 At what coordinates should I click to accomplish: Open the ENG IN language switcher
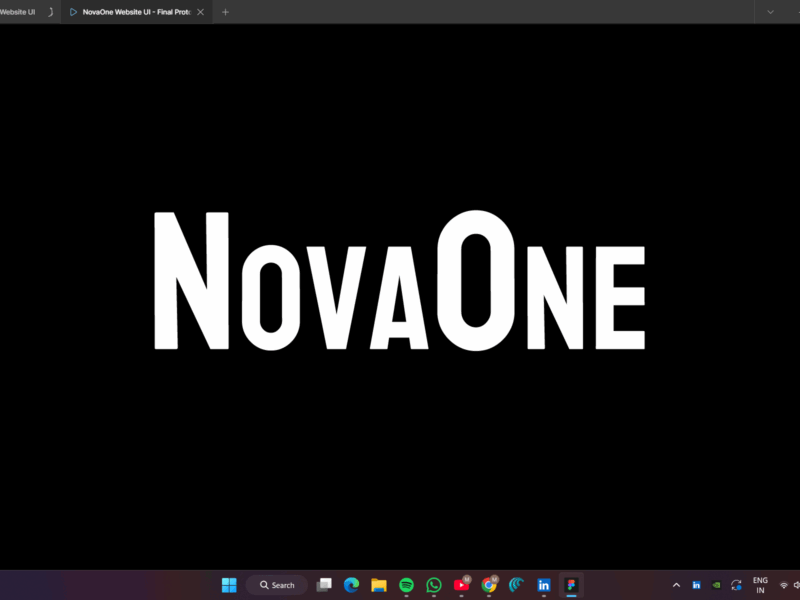point(760,585)
